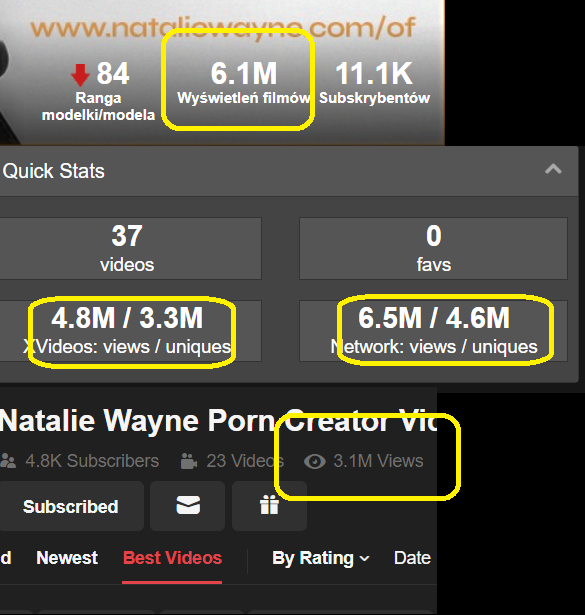Click the video camera icon beside 23 Videos
The height and width of the screenshot is (615, 585).
[x=189, y=461]
